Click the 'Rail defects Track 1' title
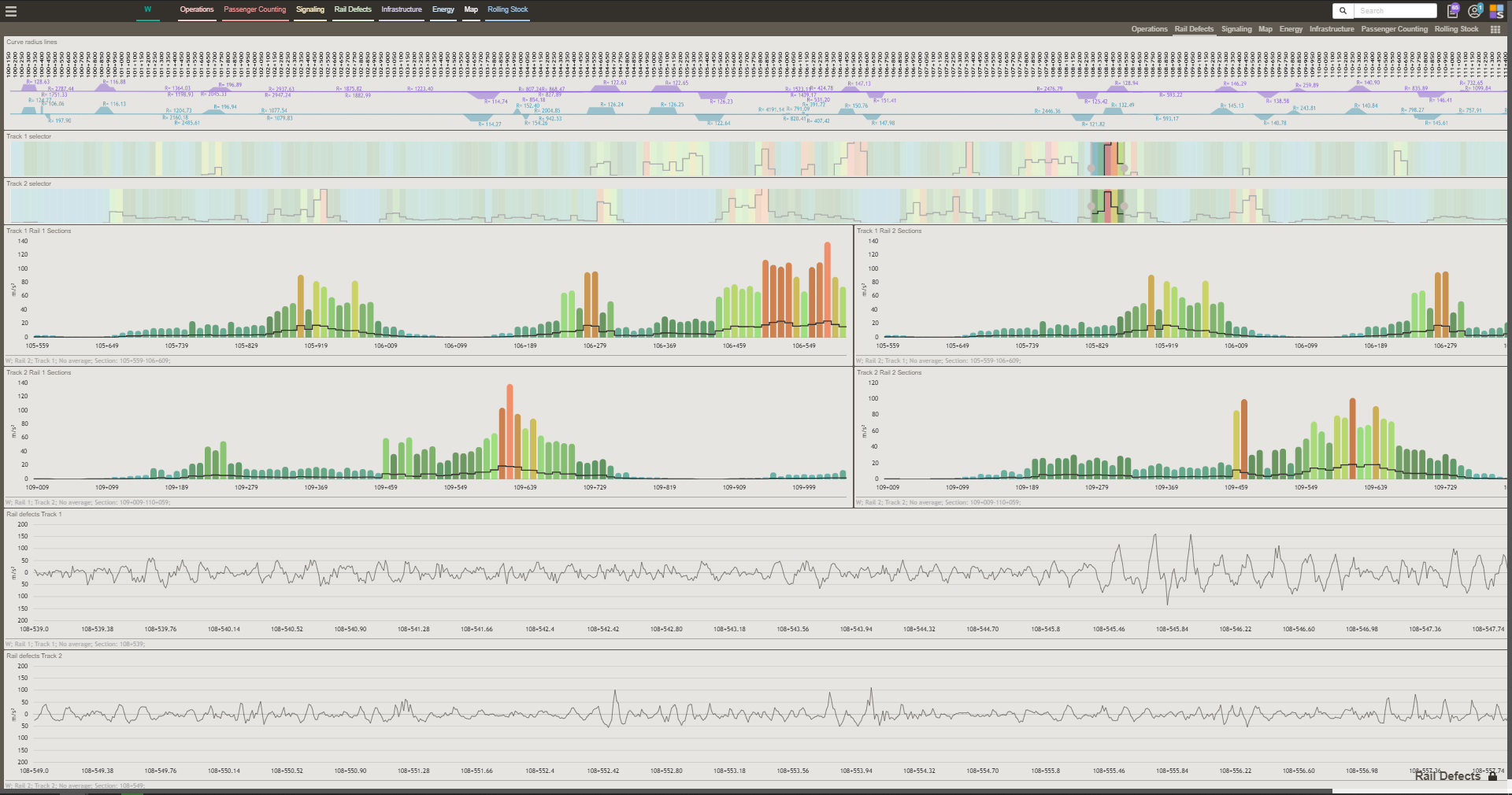1512x795 pixels. pyautogui.click(x=34, y=514)
